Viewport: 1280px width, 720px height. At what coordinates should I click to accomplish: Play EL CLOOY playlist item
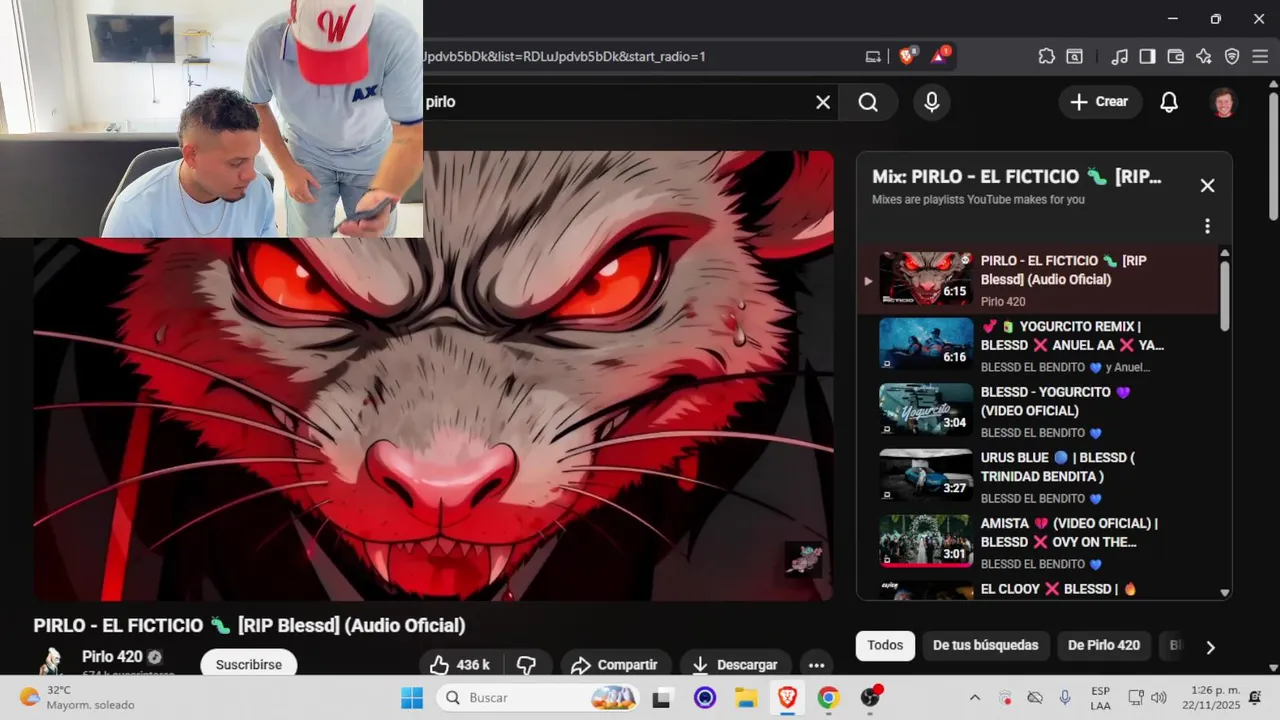[x=1039, y=590]
